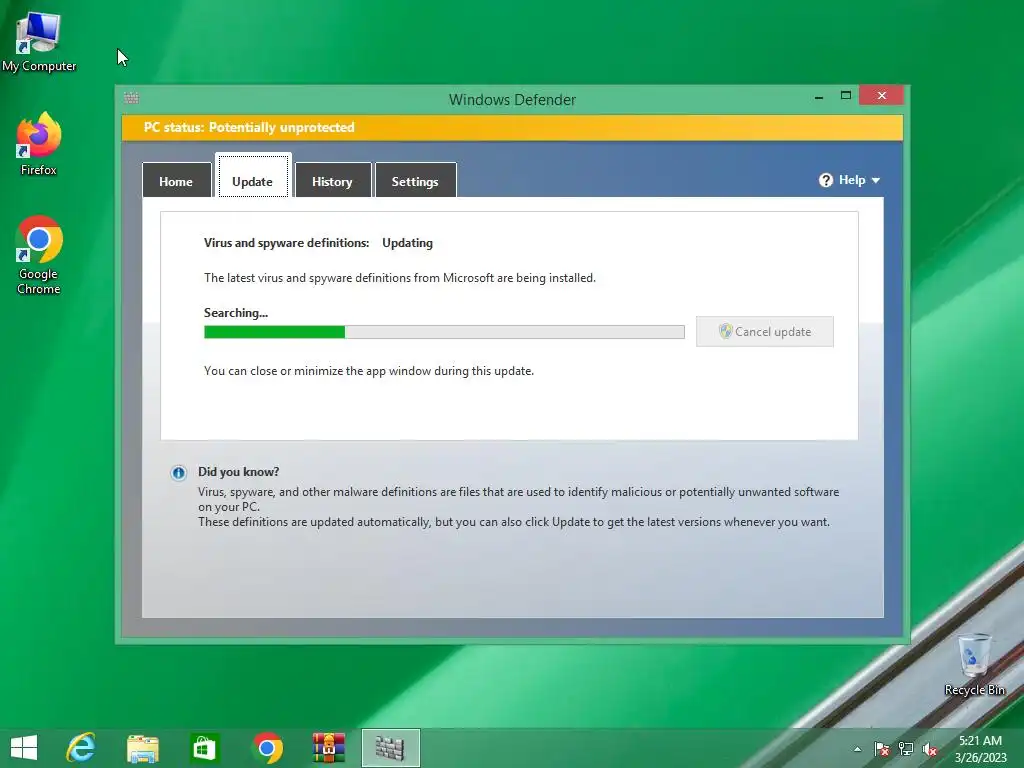This screenshot has height=768, width=1024.
Task: Close the Windows Defender window
Action: click(x=882, y=96)
